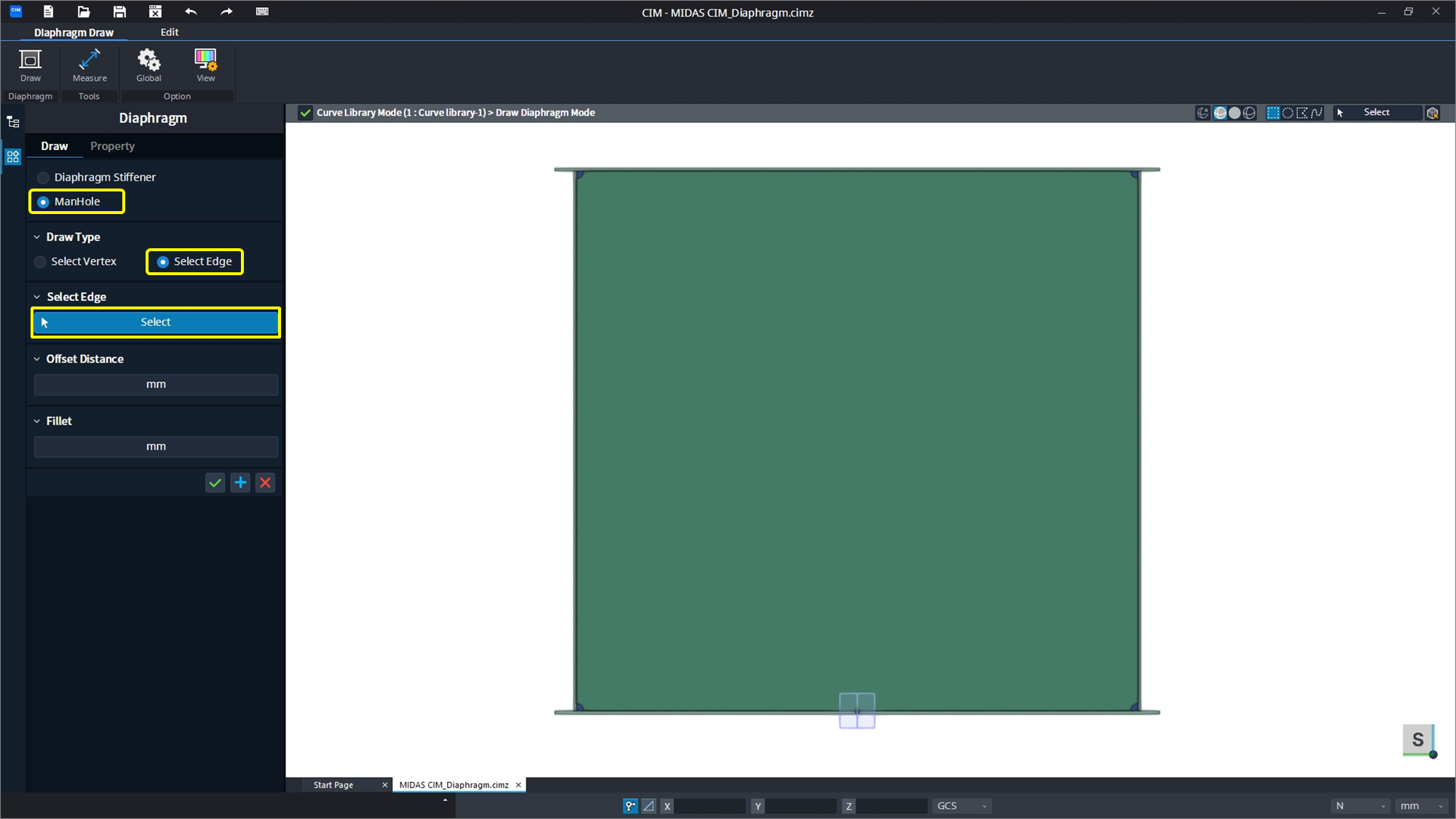Click the Z coordinate input field

(x=892, y=806)
